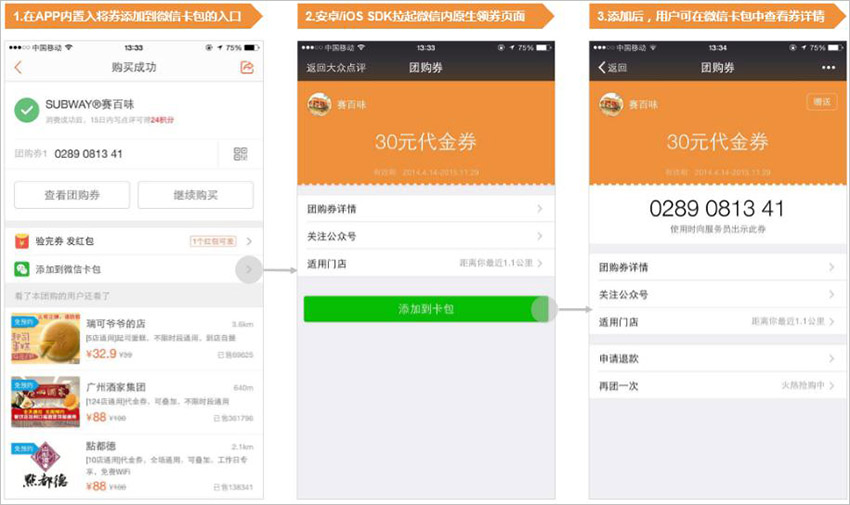
Task: Tap the battery icon in left phone status bar
Action: (251, 48)
